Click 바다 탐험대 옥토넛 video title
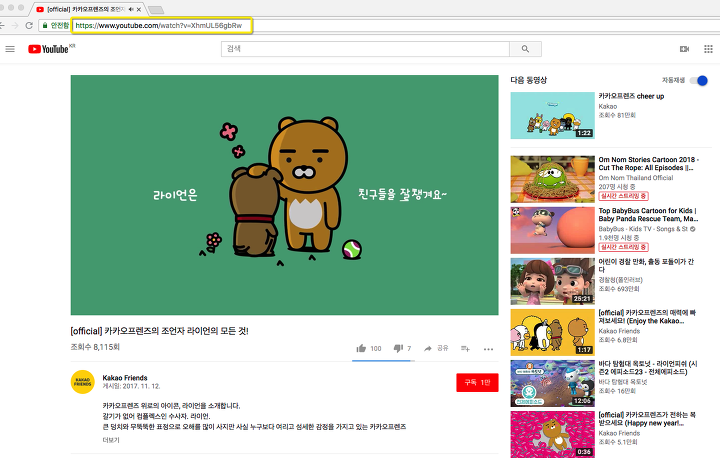 click(648, 367)
